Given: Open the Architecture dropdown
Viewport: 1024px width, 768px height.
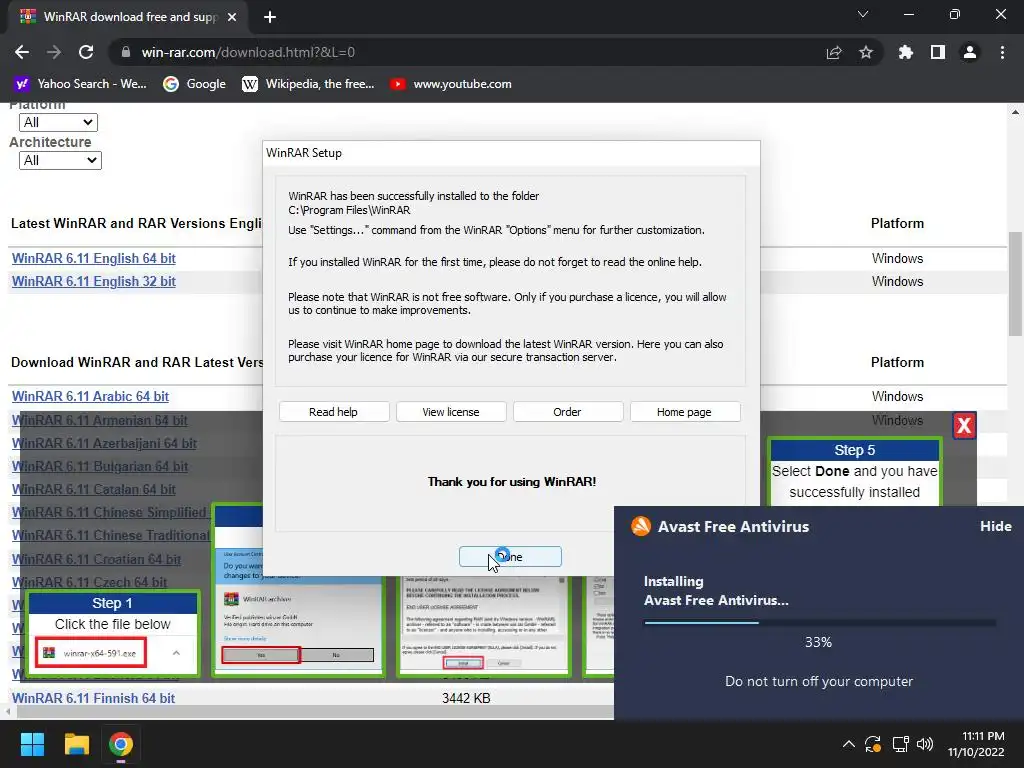Looking at the screenshot, I should [60, 160].
